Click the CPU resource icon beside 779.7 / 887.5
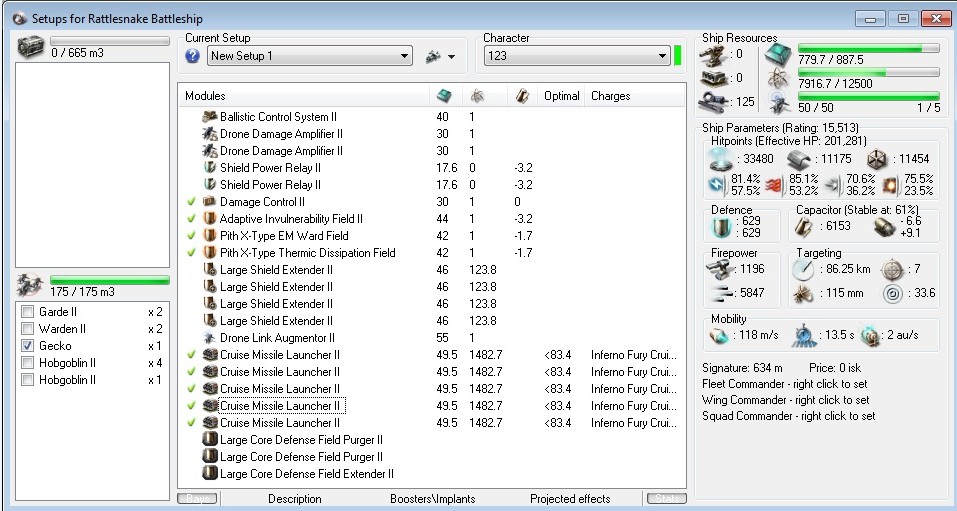 (779, 54)
